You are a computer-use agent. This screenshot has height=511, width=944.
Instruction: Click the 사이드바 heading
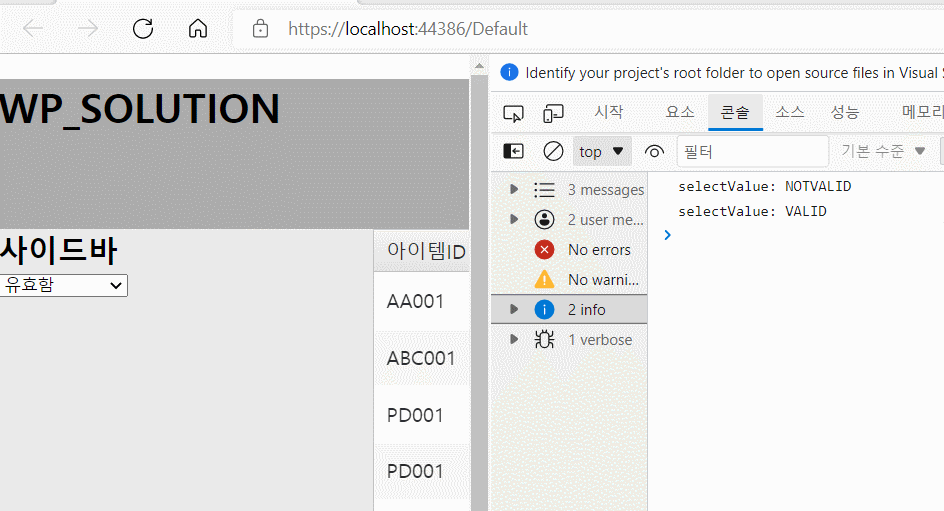click(58, 250)
